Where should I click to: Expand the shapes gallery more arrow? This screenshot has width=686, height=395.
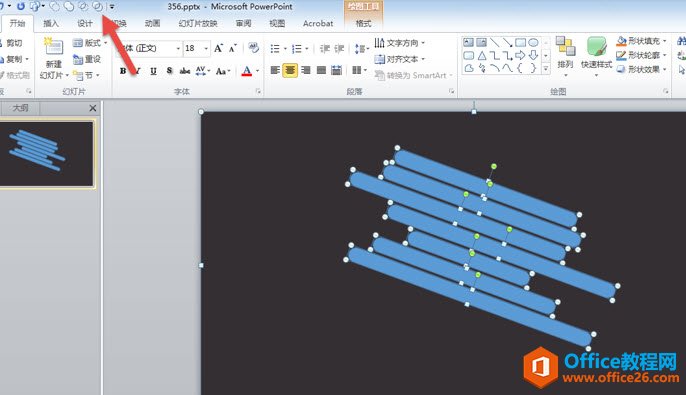click(x=546, y=69)
